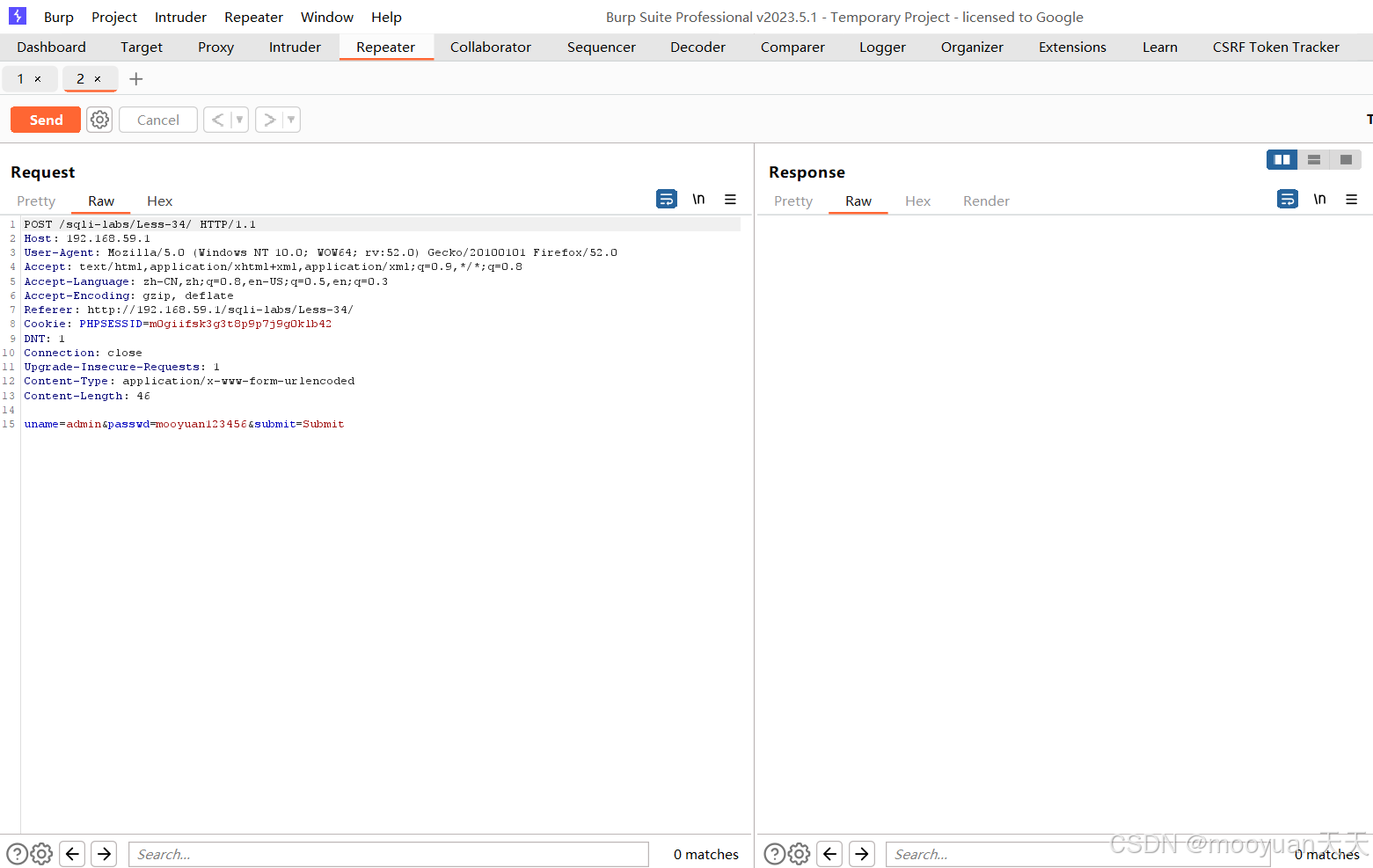
Task: Select Response Render view
Action: (x=986, y=201)
